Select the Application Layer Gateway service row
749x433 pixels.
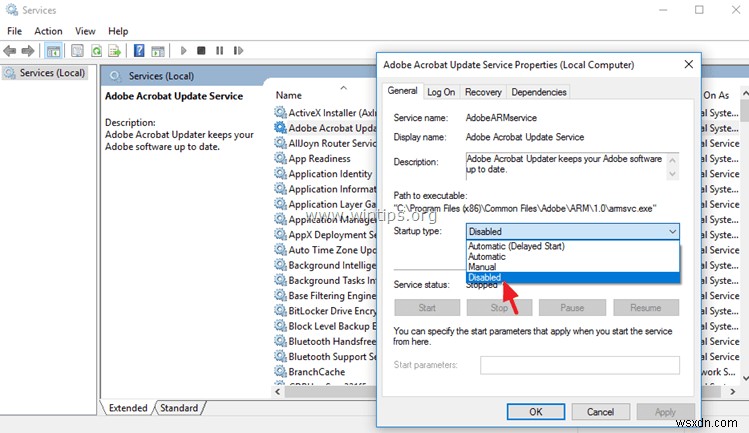(325, 204)
